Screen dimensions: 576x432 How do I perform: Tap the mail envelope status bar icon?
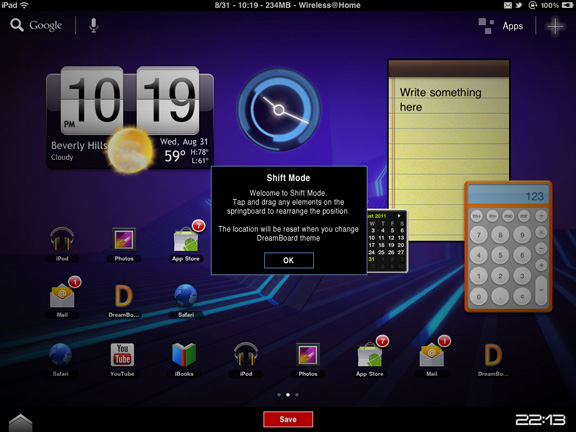click(x=508, y=5)
